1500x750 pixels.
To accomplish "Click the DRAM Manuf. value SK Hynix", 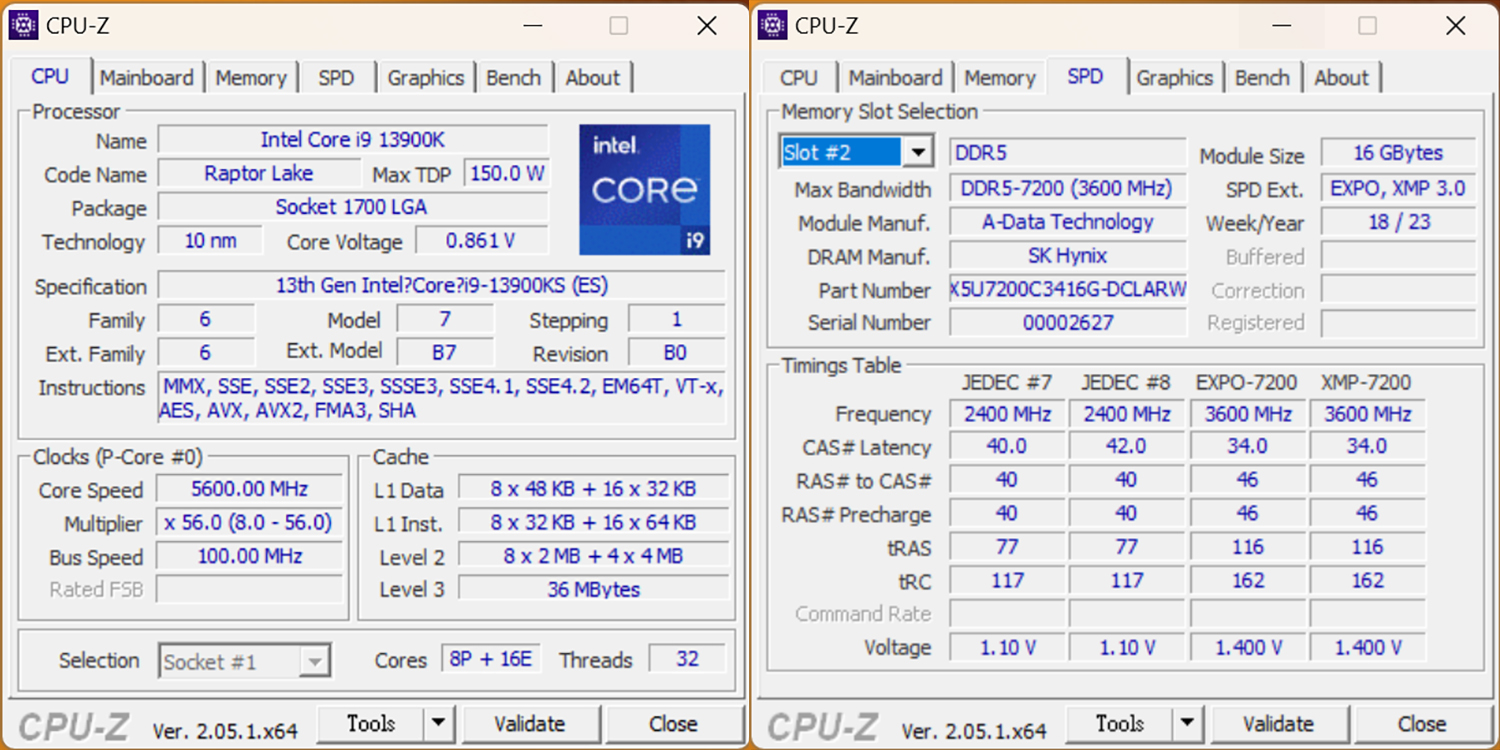I will (x=1067, y=255).
